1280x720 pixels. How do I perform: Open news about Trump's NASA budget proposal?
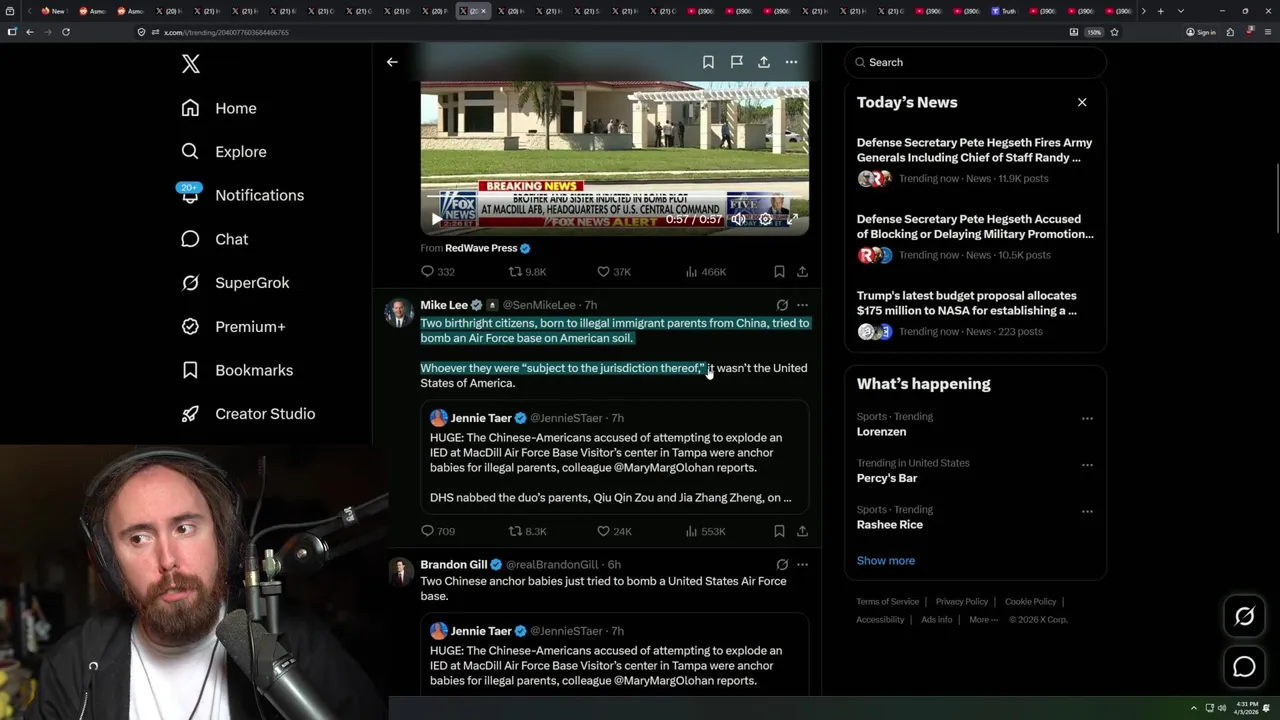click(976, 316)
